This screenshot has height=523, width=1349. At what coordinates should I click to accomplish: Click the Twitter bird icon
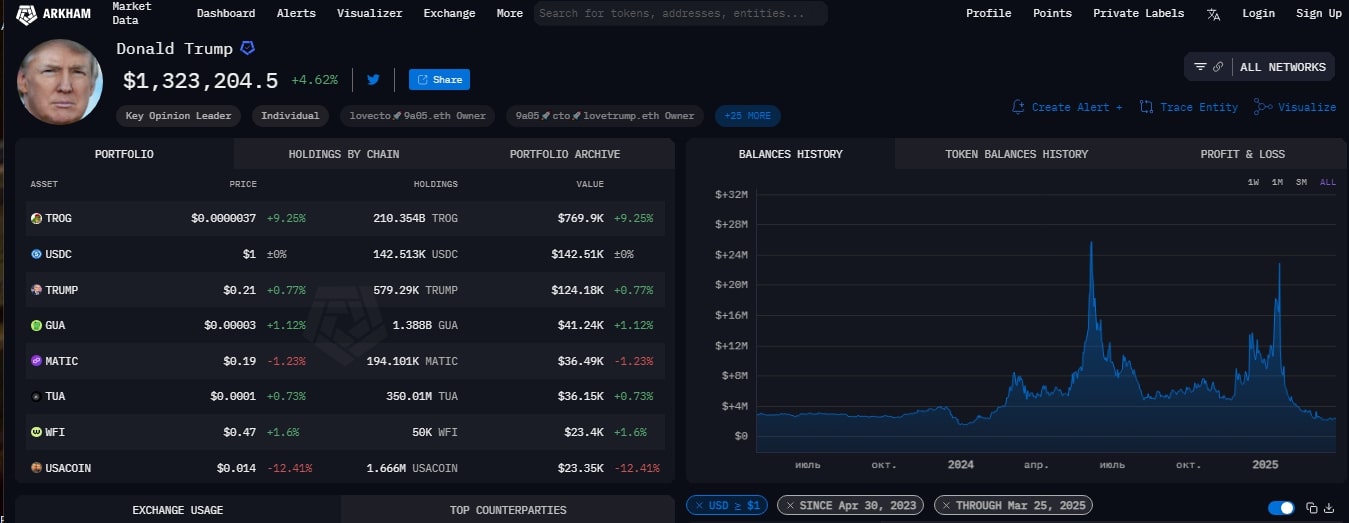coord(373,80)
